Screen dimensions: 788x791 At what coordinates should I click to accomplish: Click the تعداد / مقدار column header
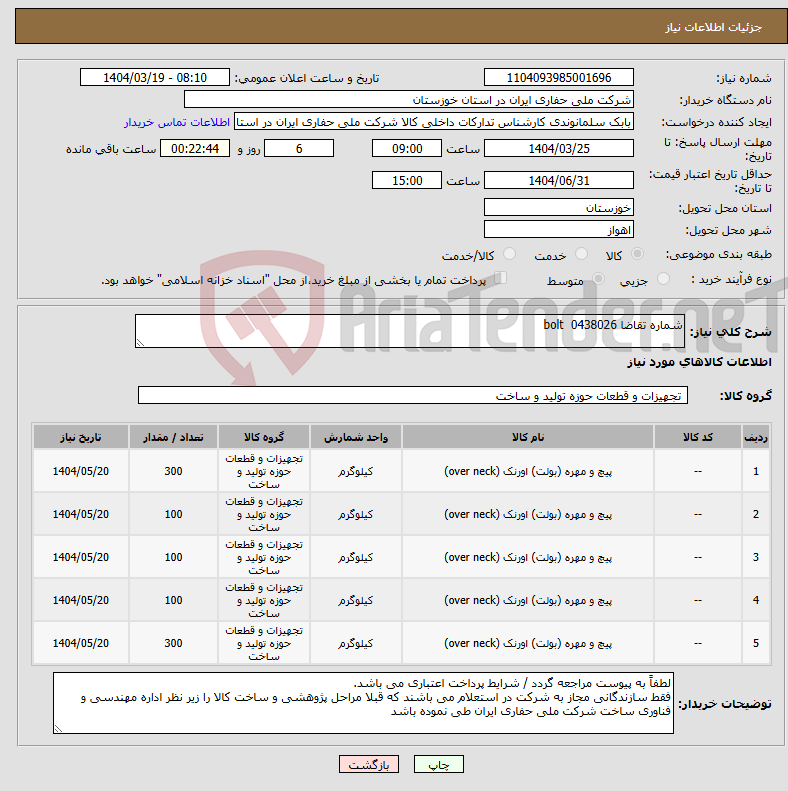(173, 437)
